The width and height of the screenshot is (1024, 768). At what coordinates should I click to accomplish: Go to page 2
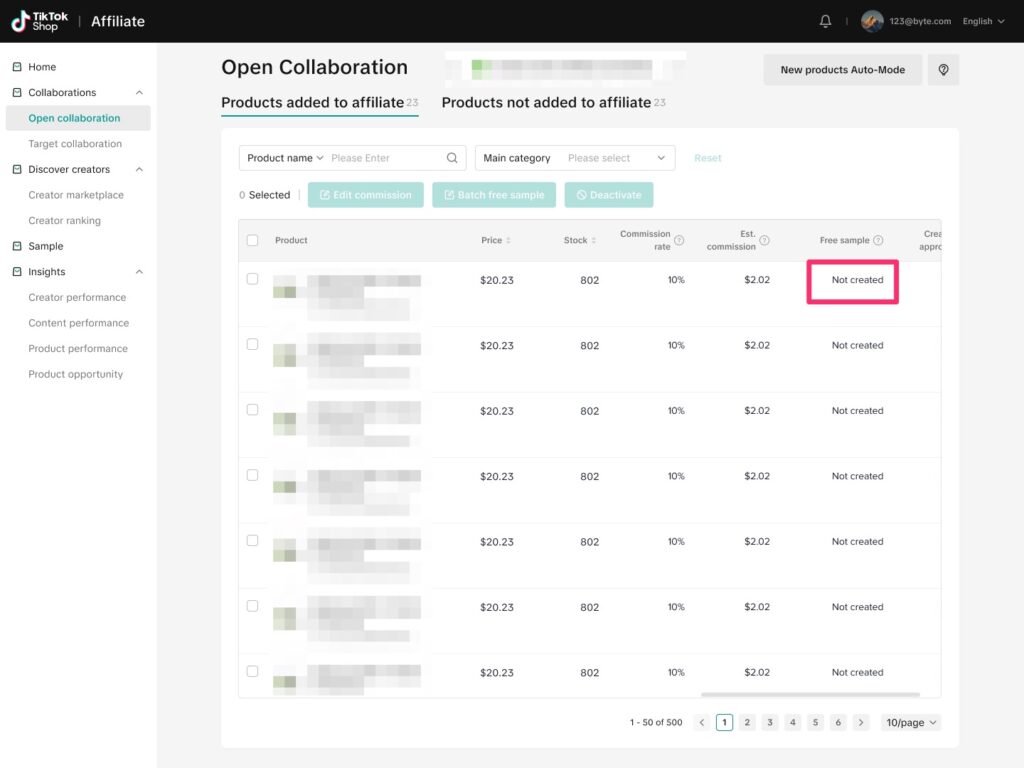coord(747,722)
